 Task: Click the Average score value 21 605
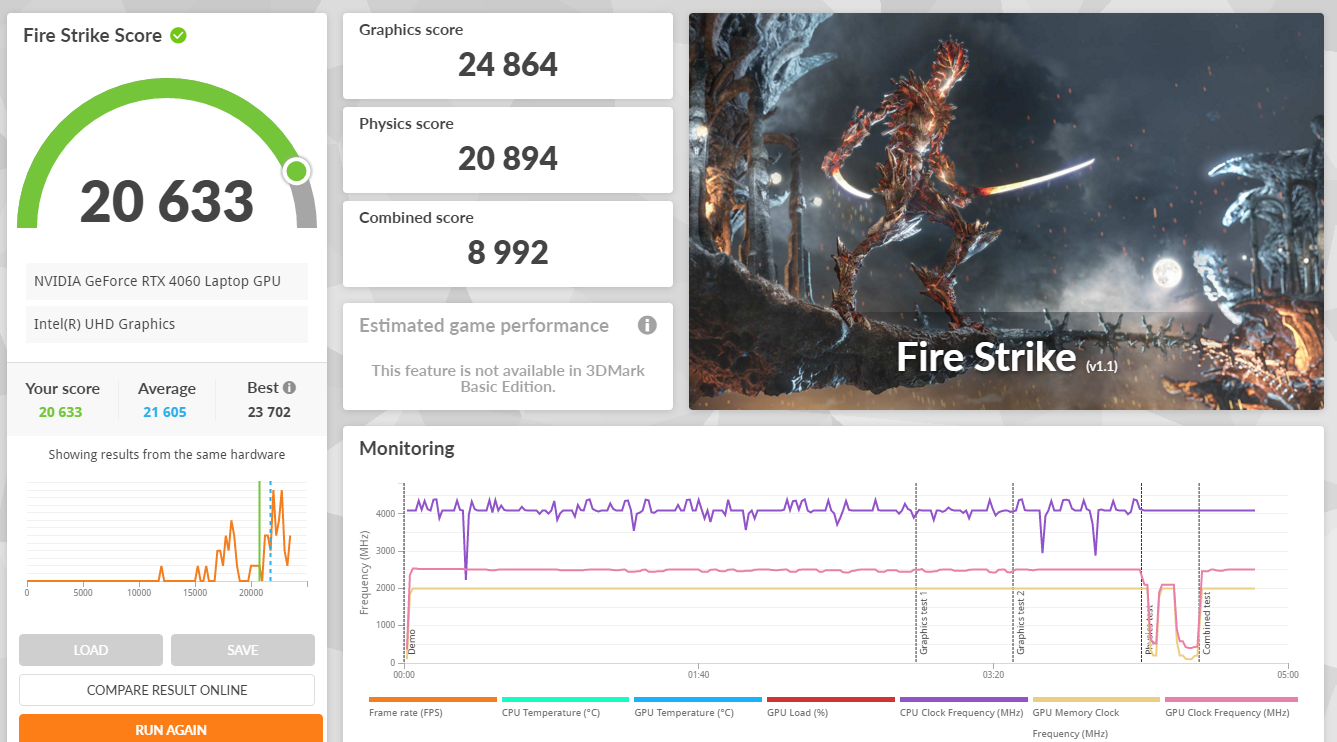click(165, 412)
